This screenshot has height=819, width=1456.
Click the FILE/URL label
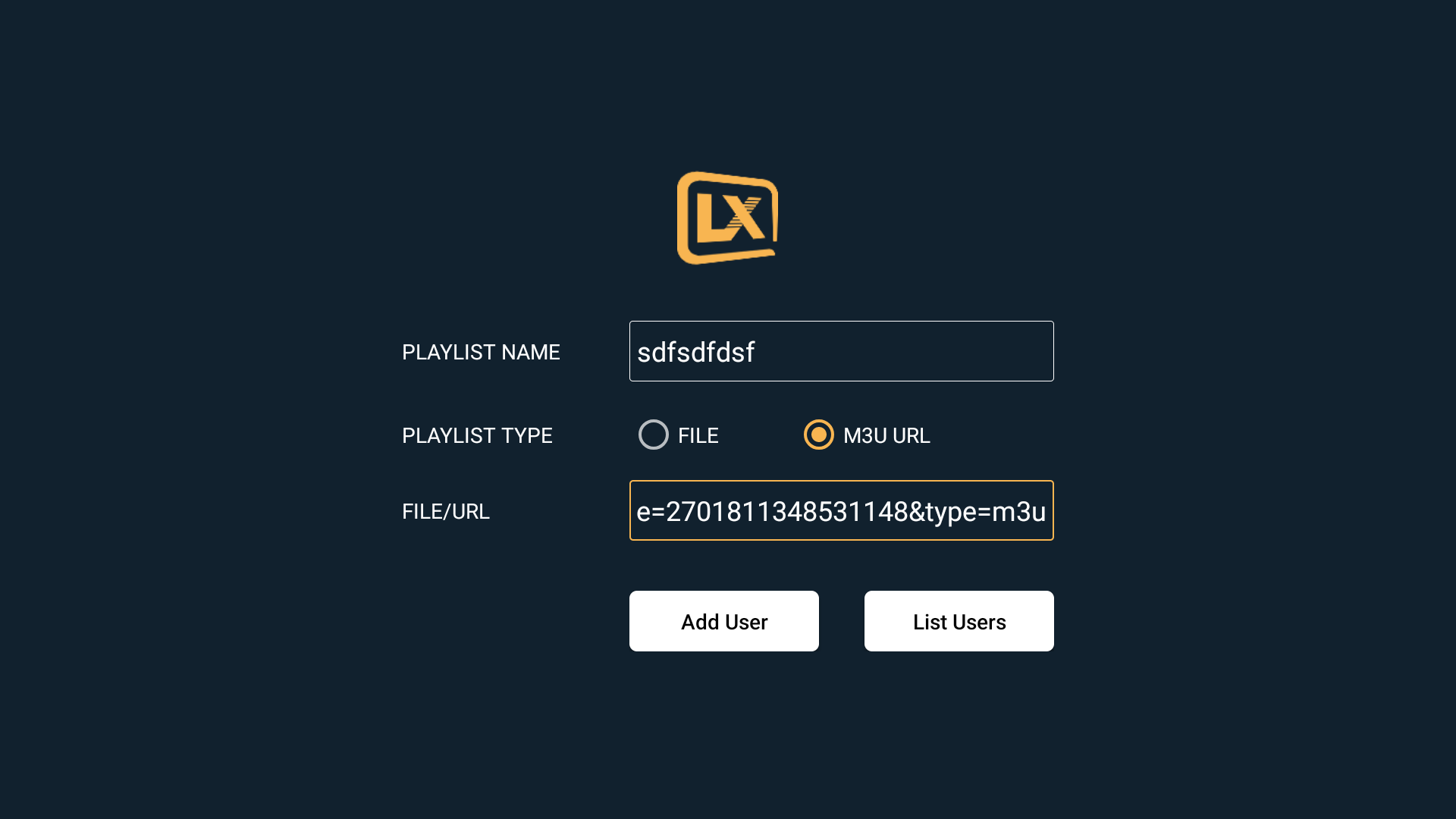[446, 511]
